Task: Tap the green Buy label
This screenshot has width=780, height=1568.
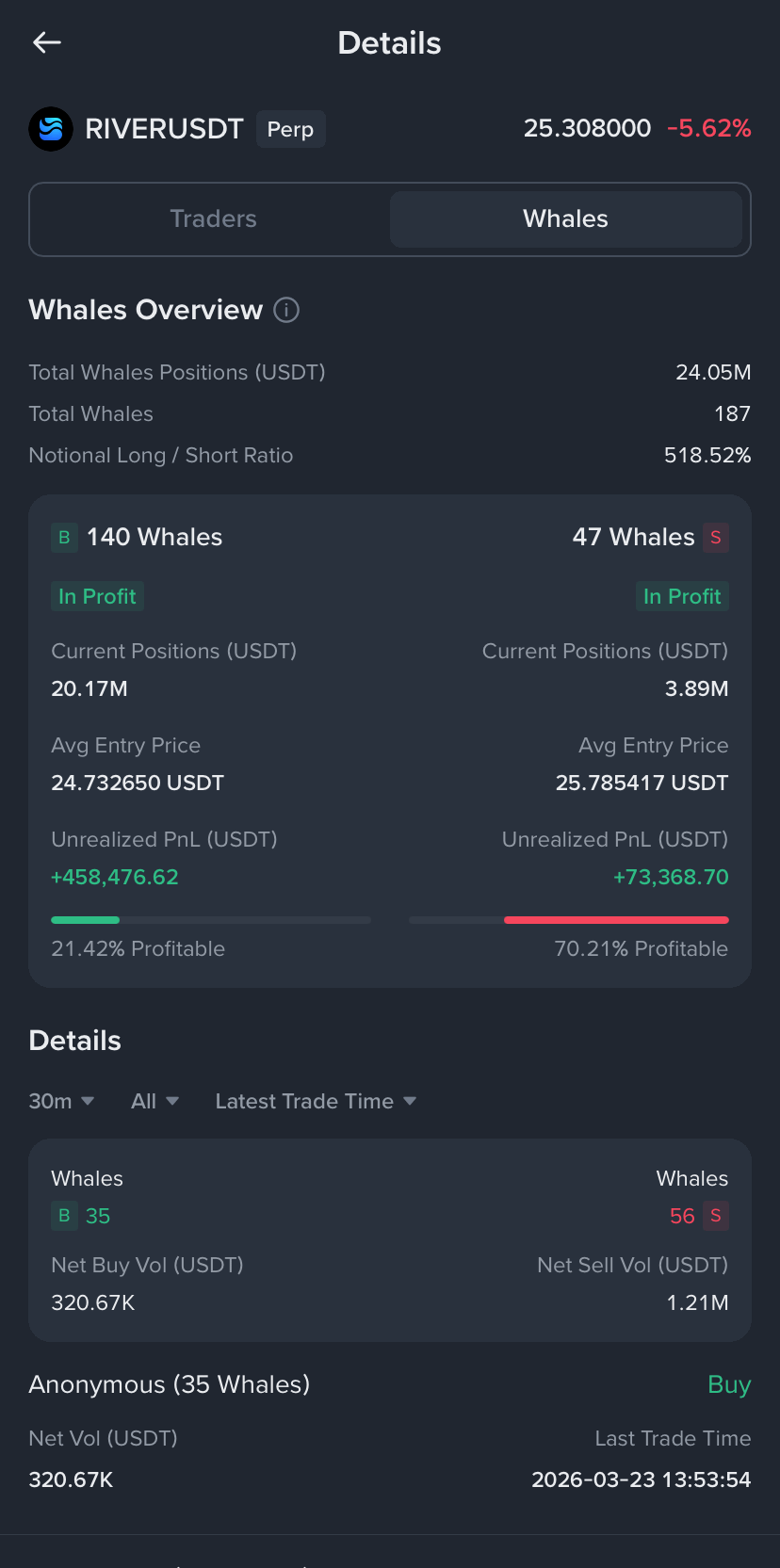Action: tap(729, 1385)
